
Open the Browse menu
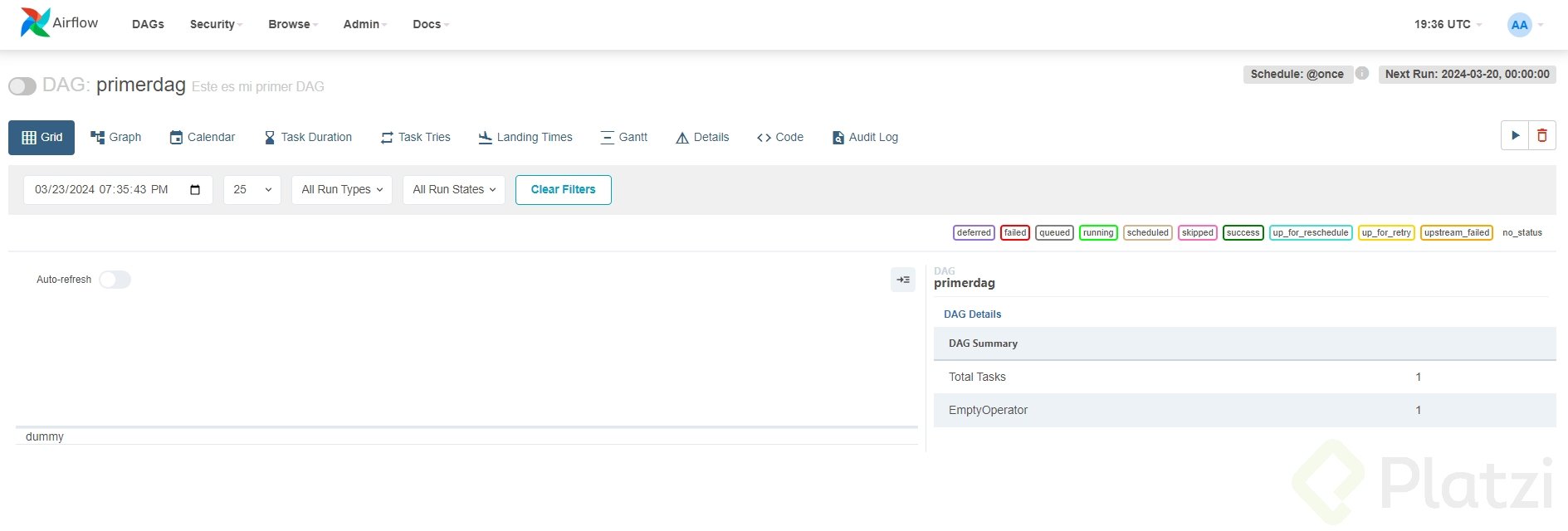click(293, 25)
